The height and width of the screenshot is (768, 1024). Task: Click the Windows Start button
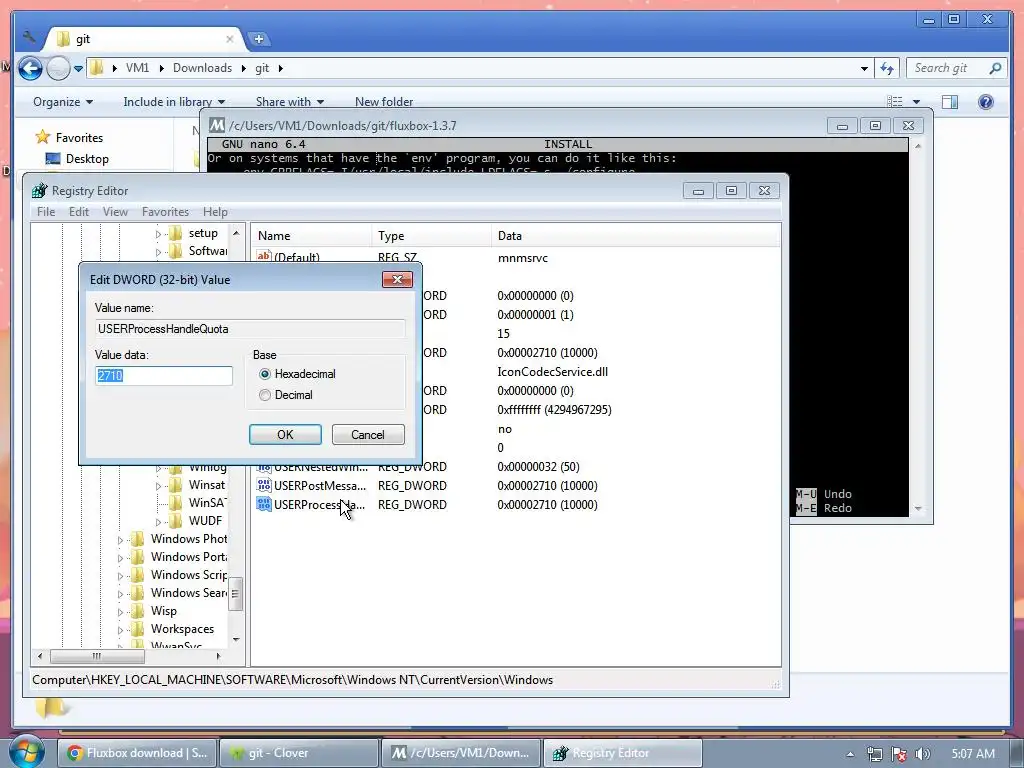tap(27, 752)
